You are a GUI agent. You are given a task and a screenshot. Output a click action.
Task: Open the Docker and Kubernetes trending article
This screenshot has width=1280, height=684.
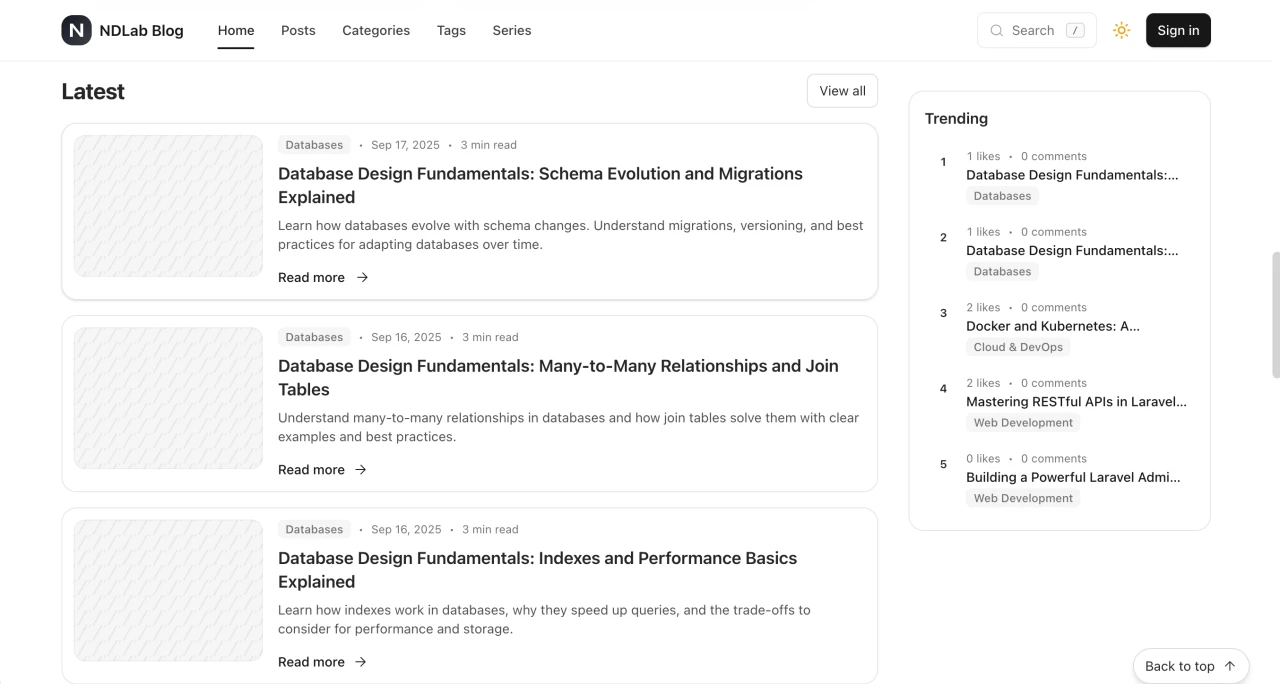tap(1052, 326)
